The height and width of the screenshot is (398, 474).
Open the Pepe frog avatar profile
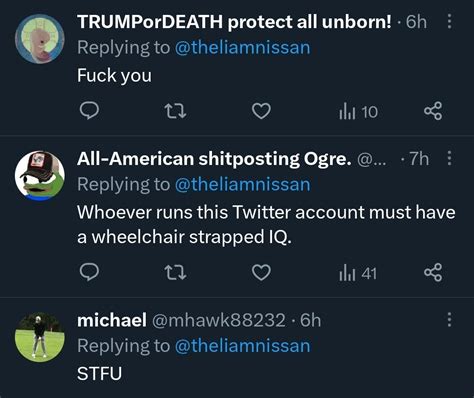tap(40, 175)
